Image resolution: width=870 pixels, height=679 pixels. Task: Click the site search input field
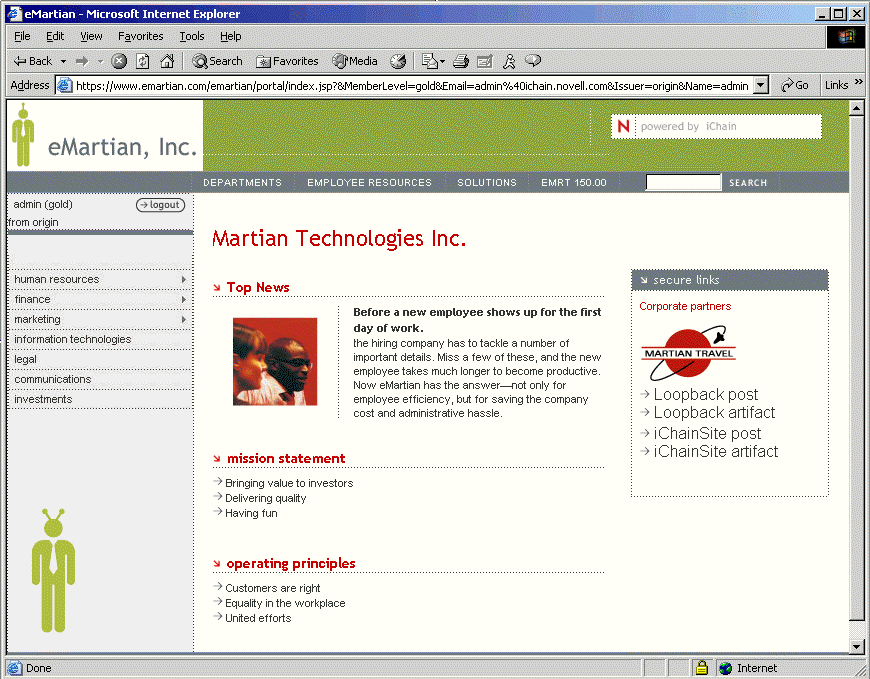click(x=683, y=182)
